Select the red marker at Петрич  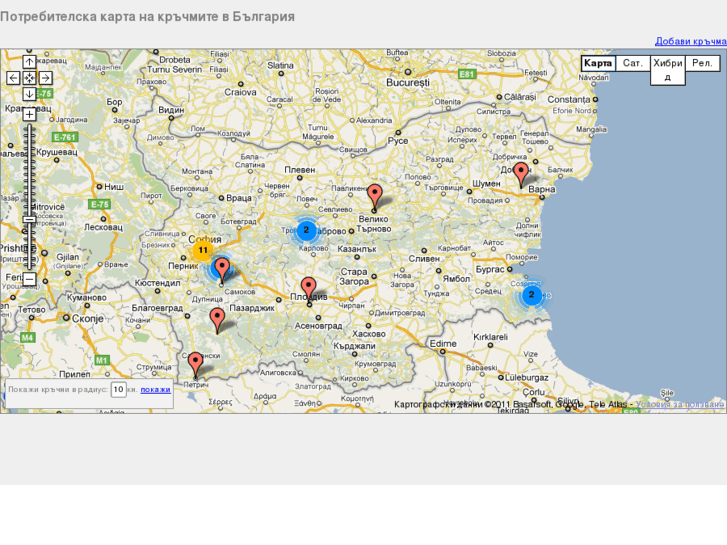[x=196, y=365]
